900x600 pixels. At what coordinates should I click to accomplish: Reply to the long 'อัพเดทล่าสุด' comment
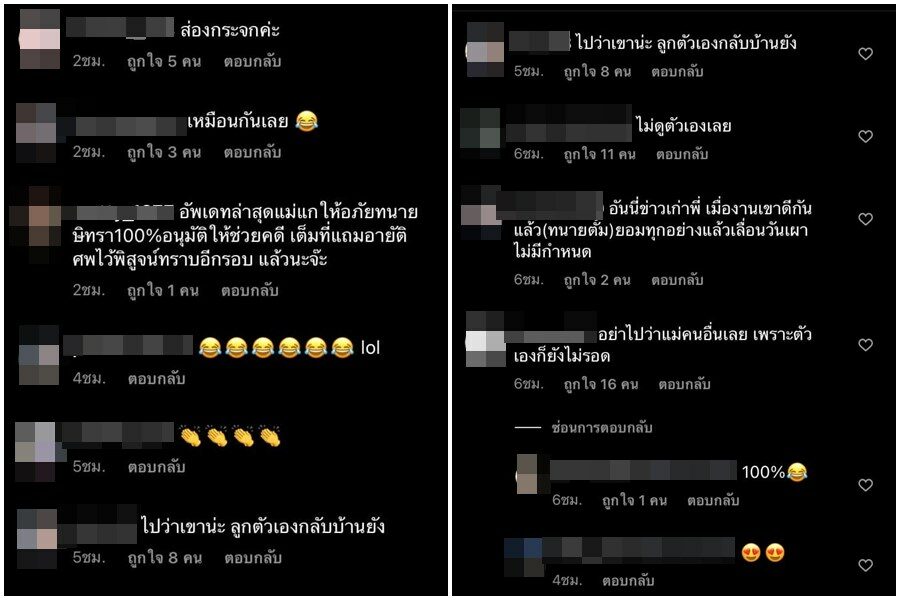coord(250,291)
